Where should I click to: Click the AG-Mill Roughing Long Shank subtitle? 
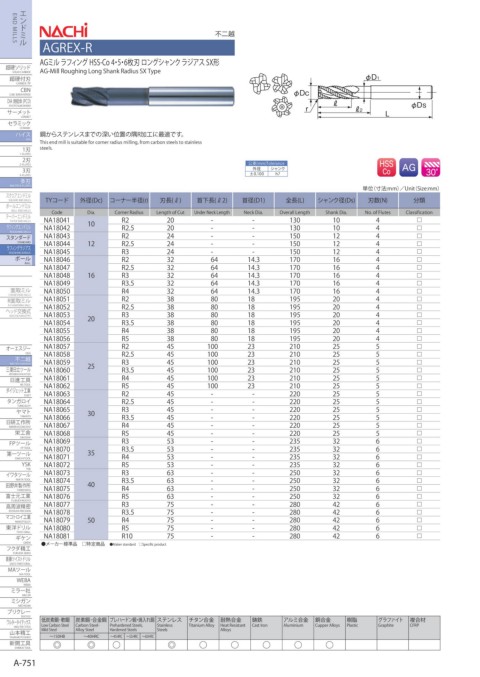[100, 71]
